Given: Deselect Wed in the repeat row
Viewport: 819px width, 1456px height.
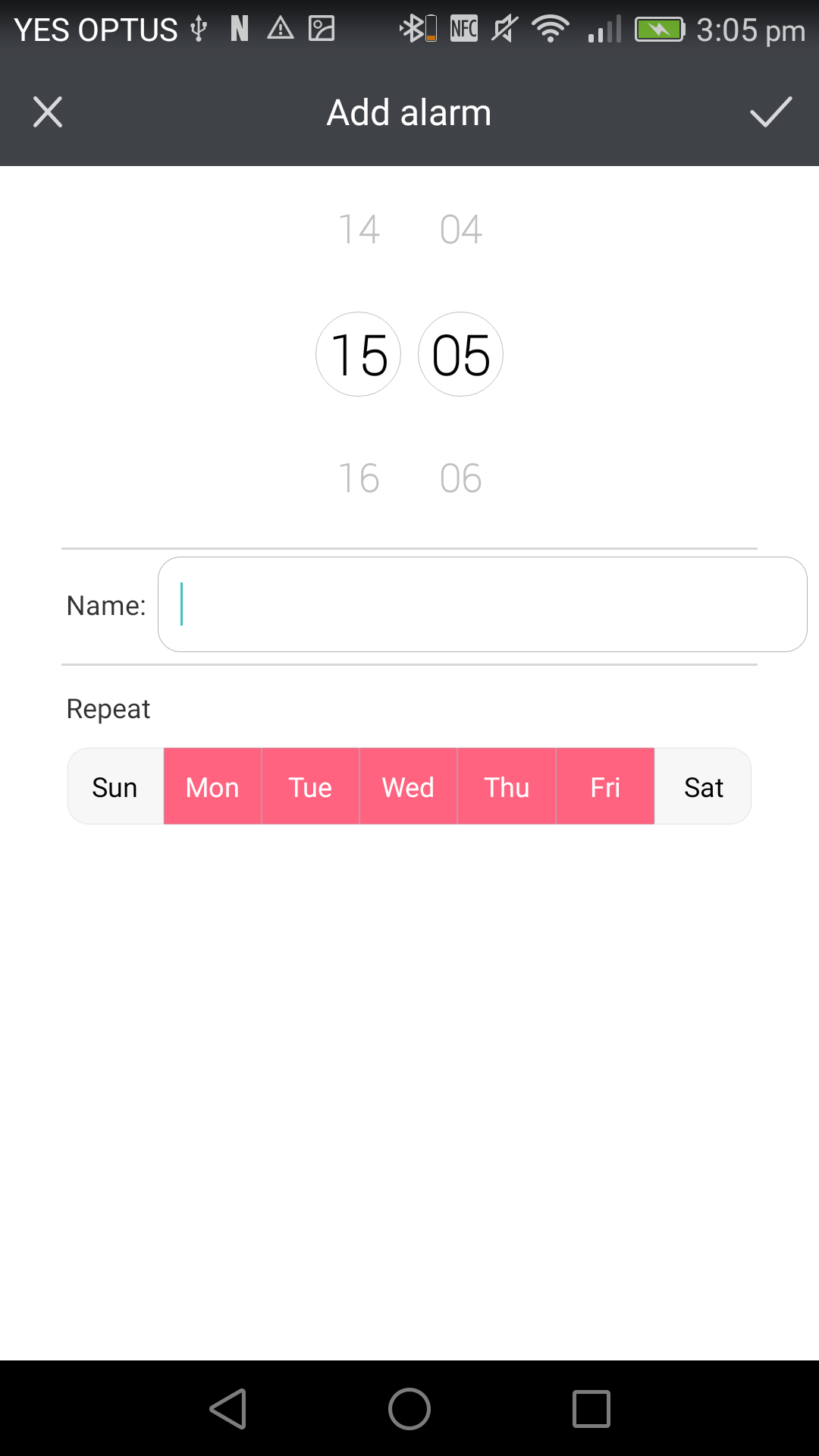Looking at the screenshot, I should pos(408,786).
